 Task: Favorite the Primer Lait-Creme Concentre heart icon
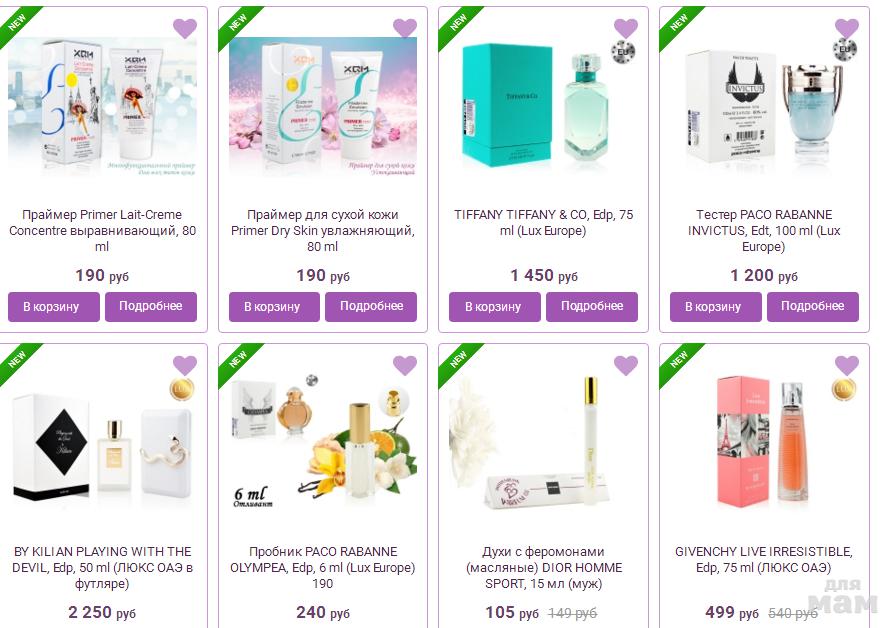tap(185, 28)
